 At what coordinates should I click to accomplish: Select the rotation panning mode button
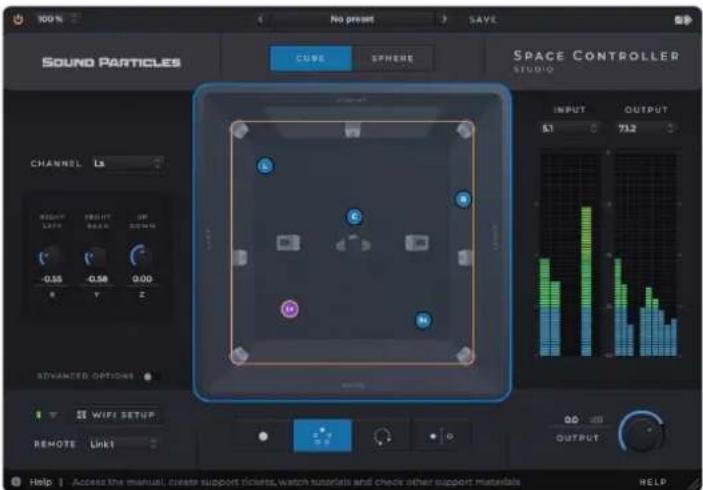(382, 436)
